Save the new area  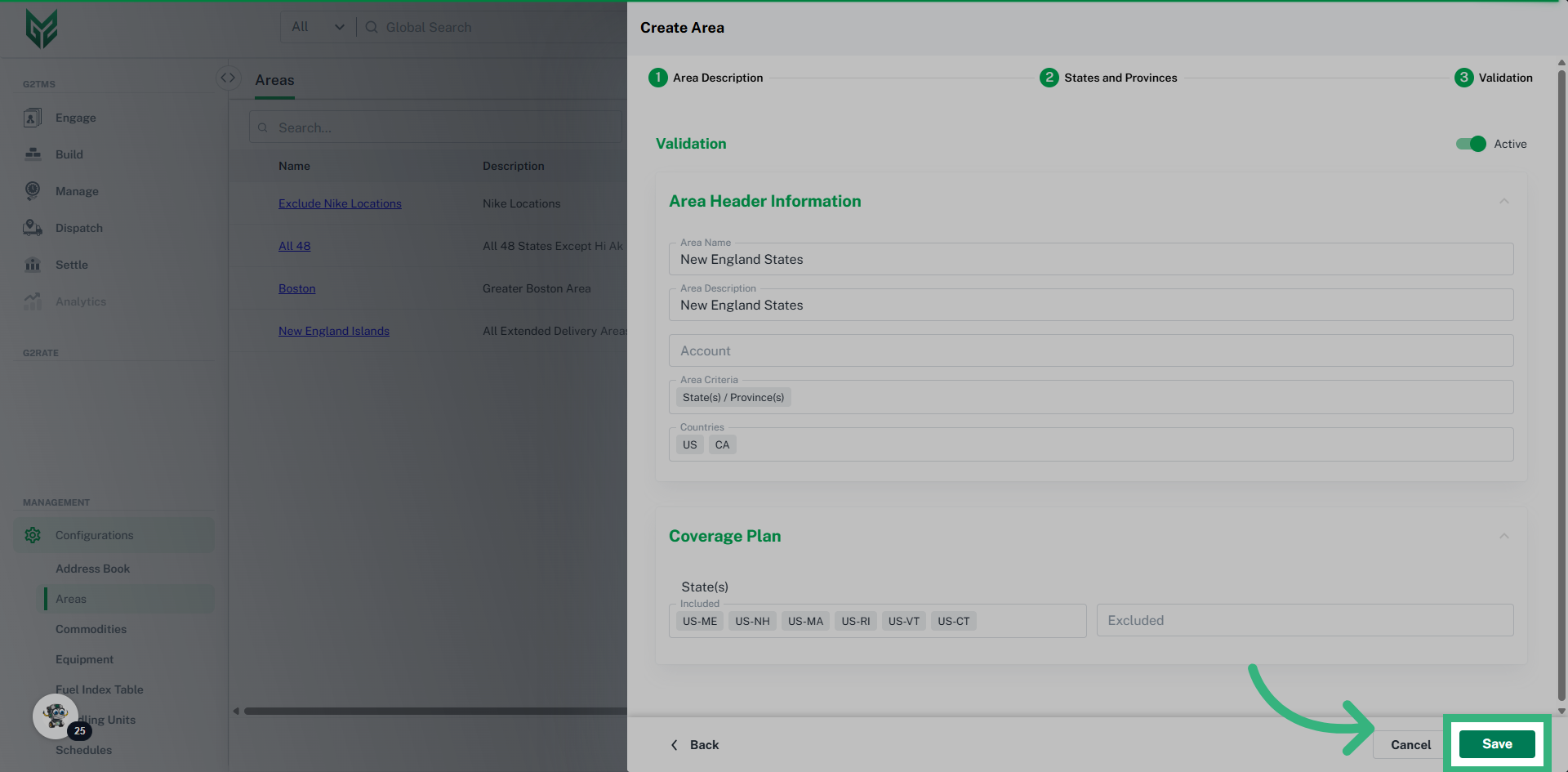pos(1496,744)
